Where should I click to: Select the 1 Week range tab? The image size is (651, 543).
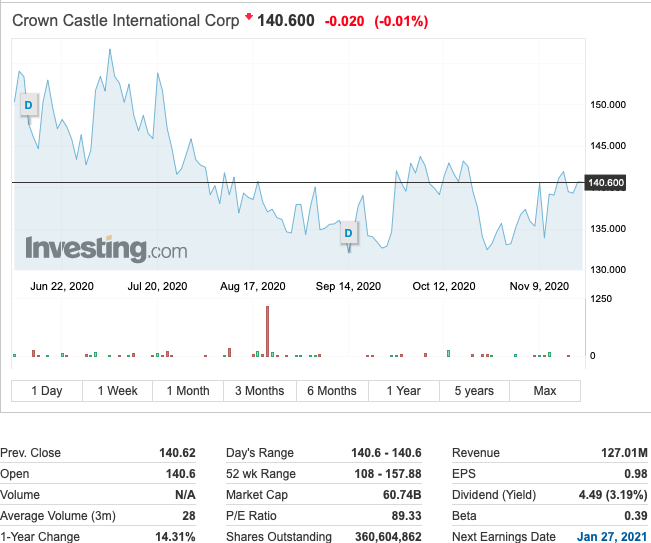tap(117, 391)
